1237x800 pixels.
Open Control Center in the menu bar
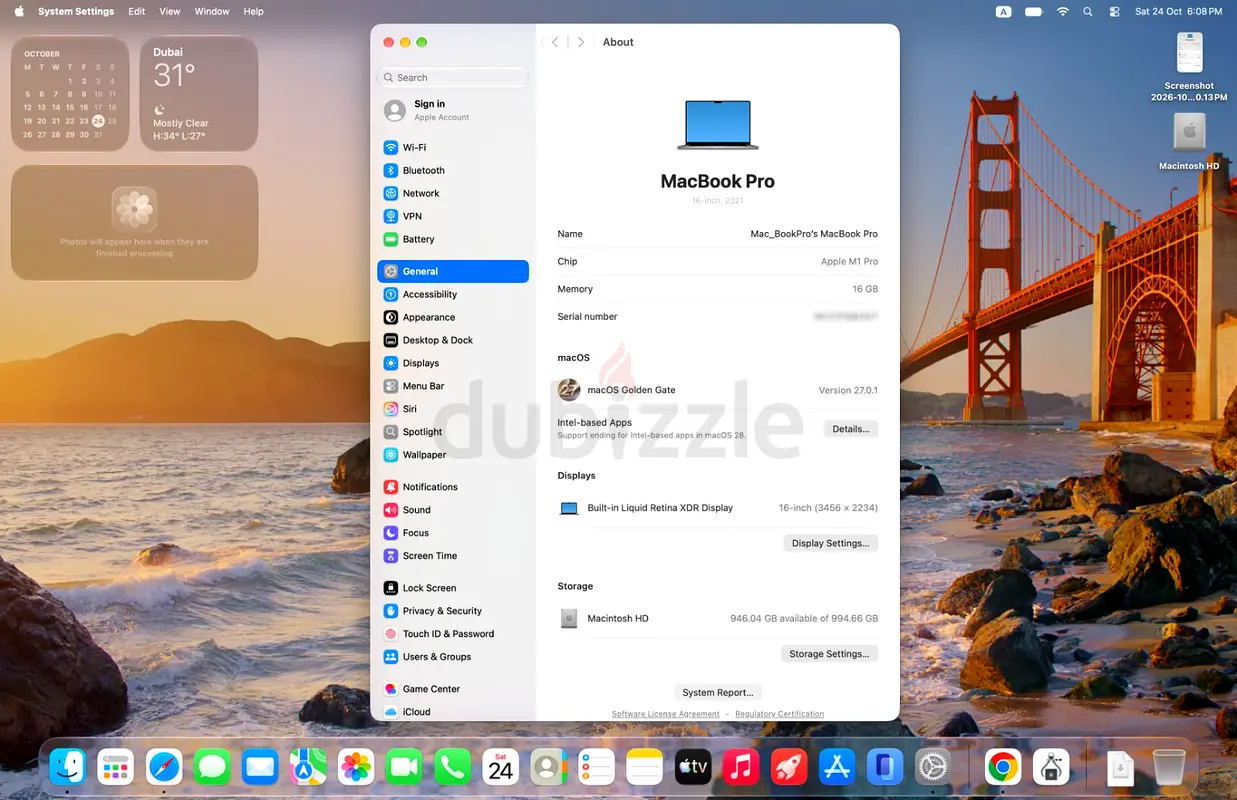point(1115,11)
